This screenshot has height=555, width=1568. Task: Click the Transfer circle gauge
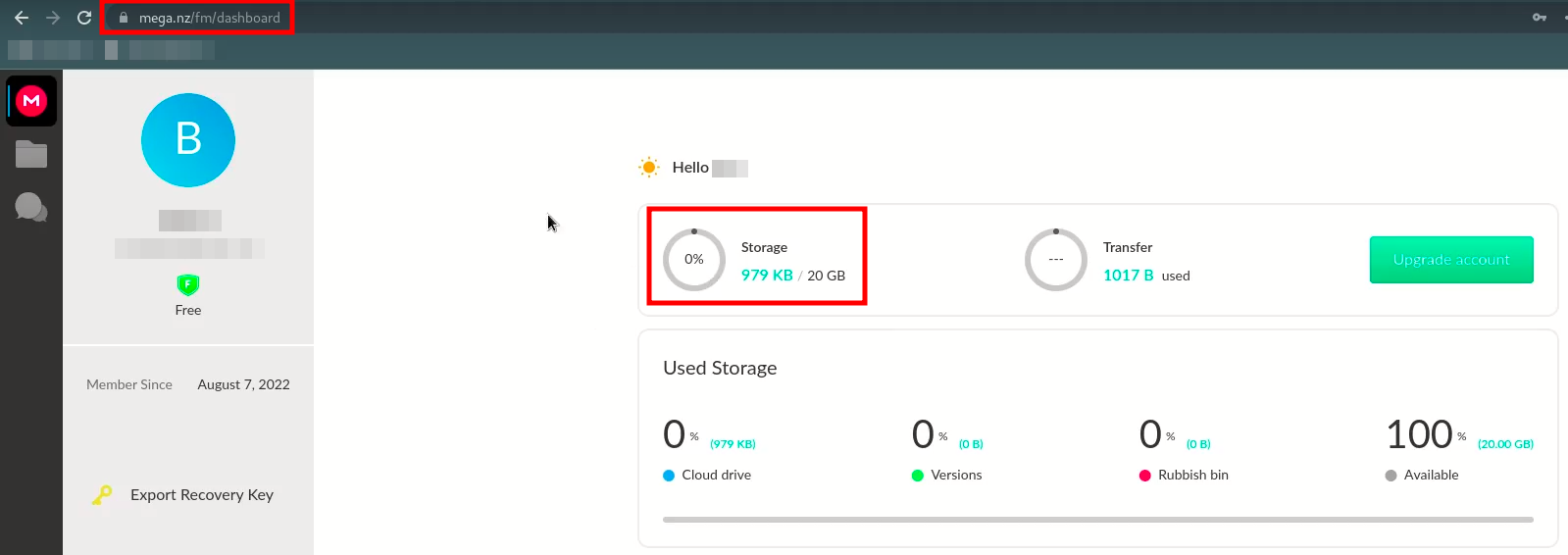[1056, 260]
